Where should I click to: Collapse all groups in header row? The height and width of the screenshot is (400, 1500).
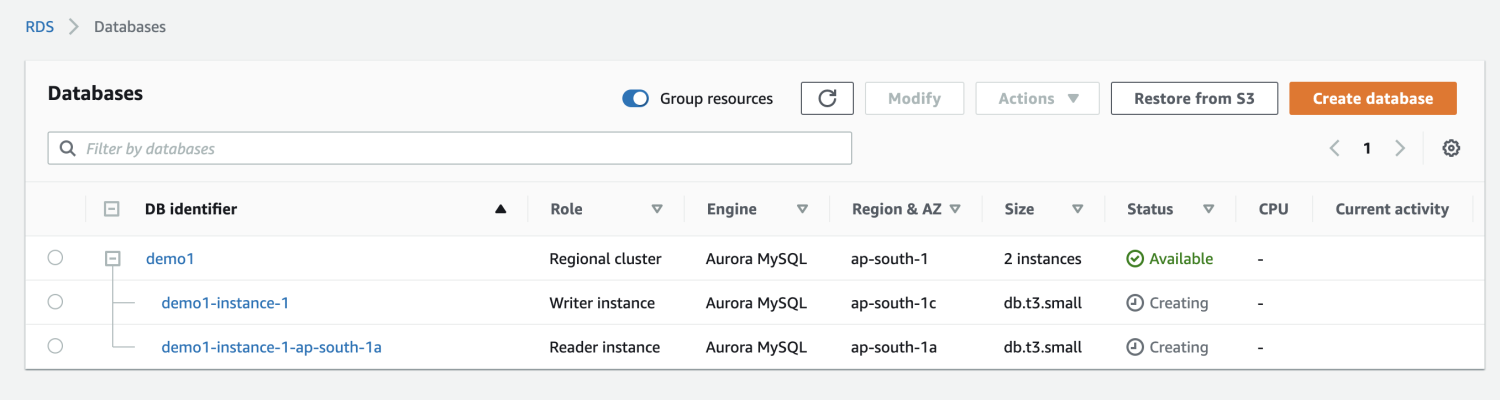[112, 209]
